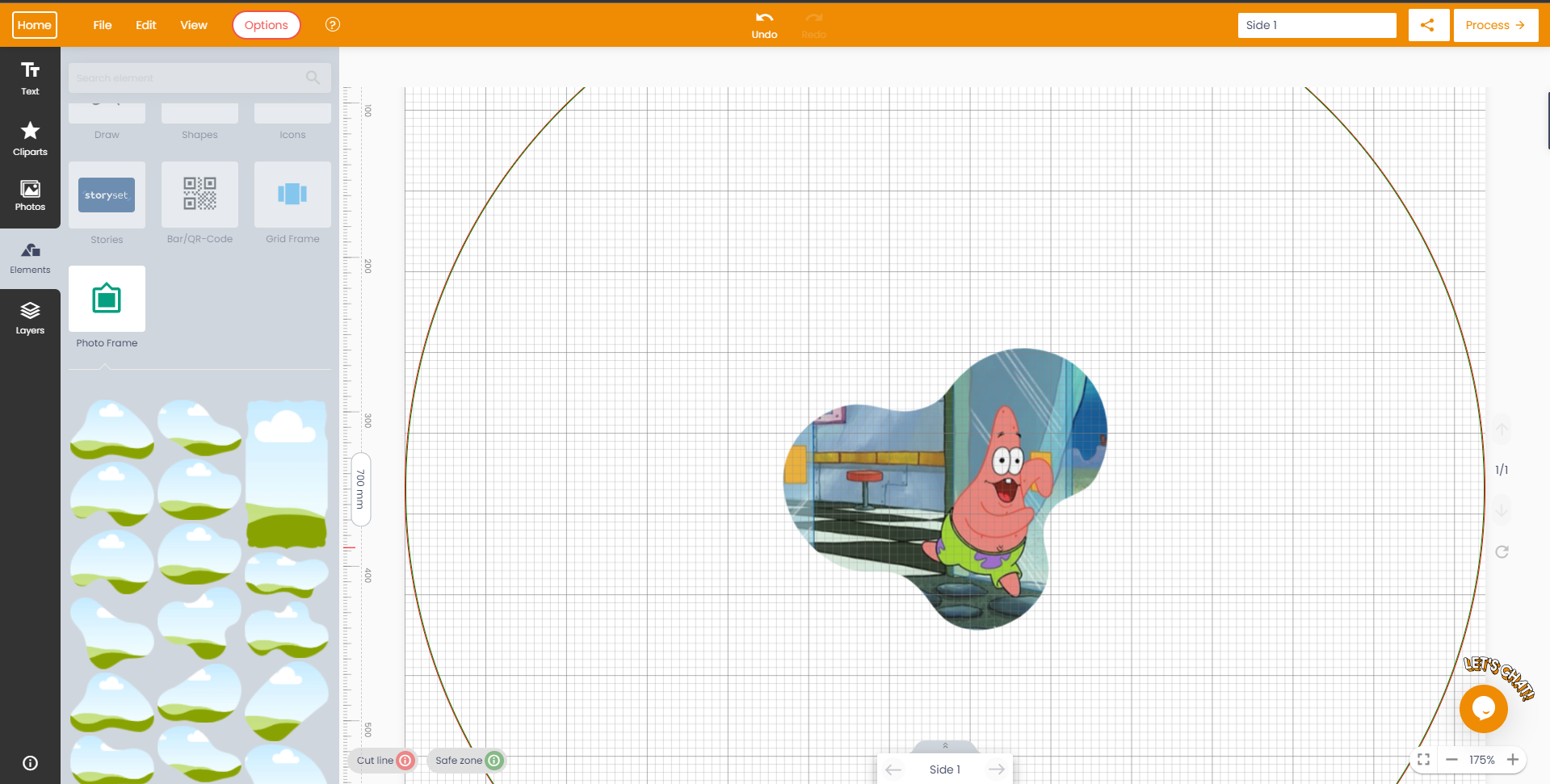1550x784 pixels.
Task: Click the 1/1 page counter
Action: (x=1502, y=470)
